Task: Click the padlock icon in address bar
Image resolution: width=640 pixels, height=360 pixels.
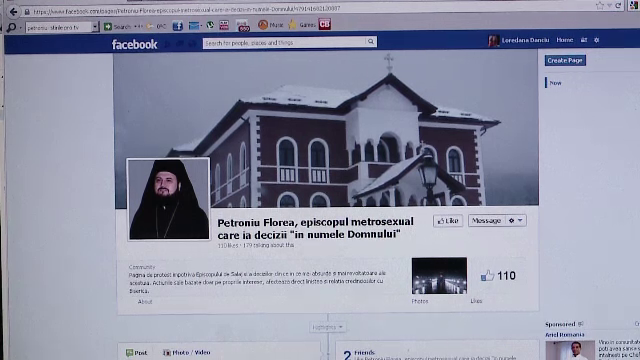Action: (27, 12)
